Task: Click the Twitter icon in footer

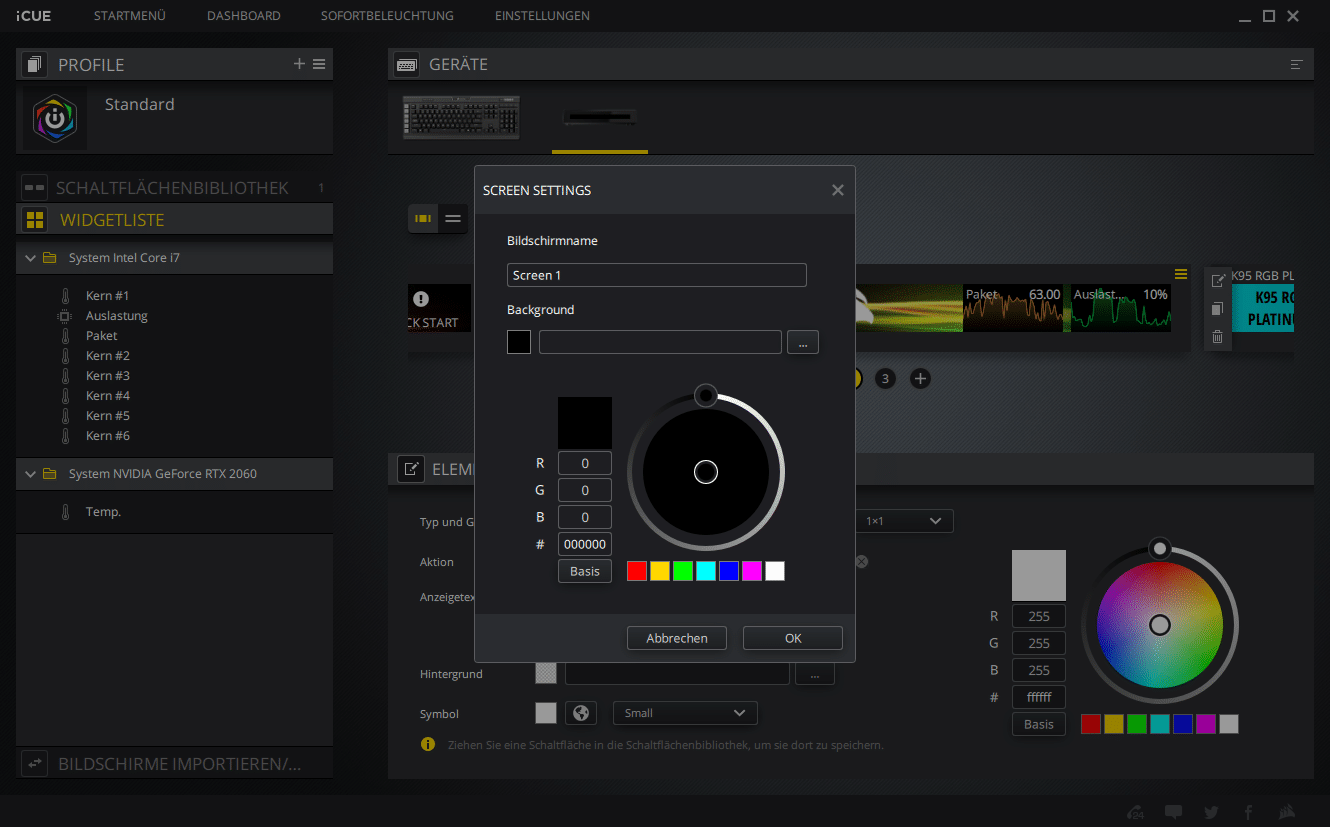Action: (x=1211, y=812)
